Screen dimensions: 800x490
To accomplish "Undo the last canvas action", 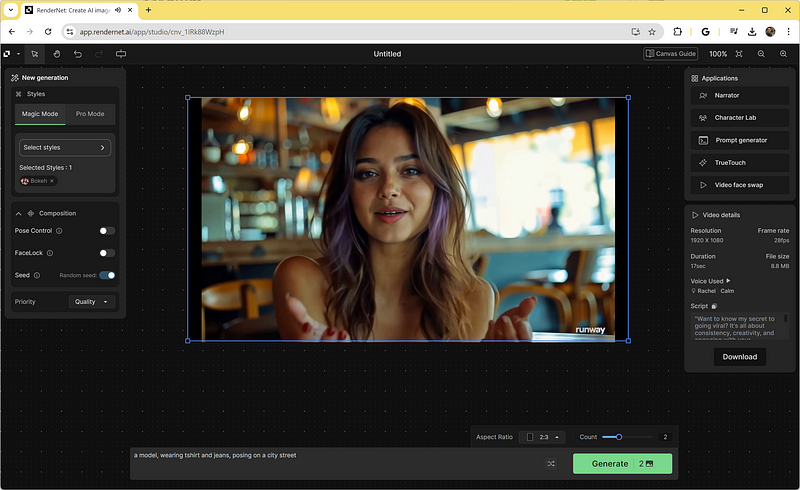I will 78,54.
